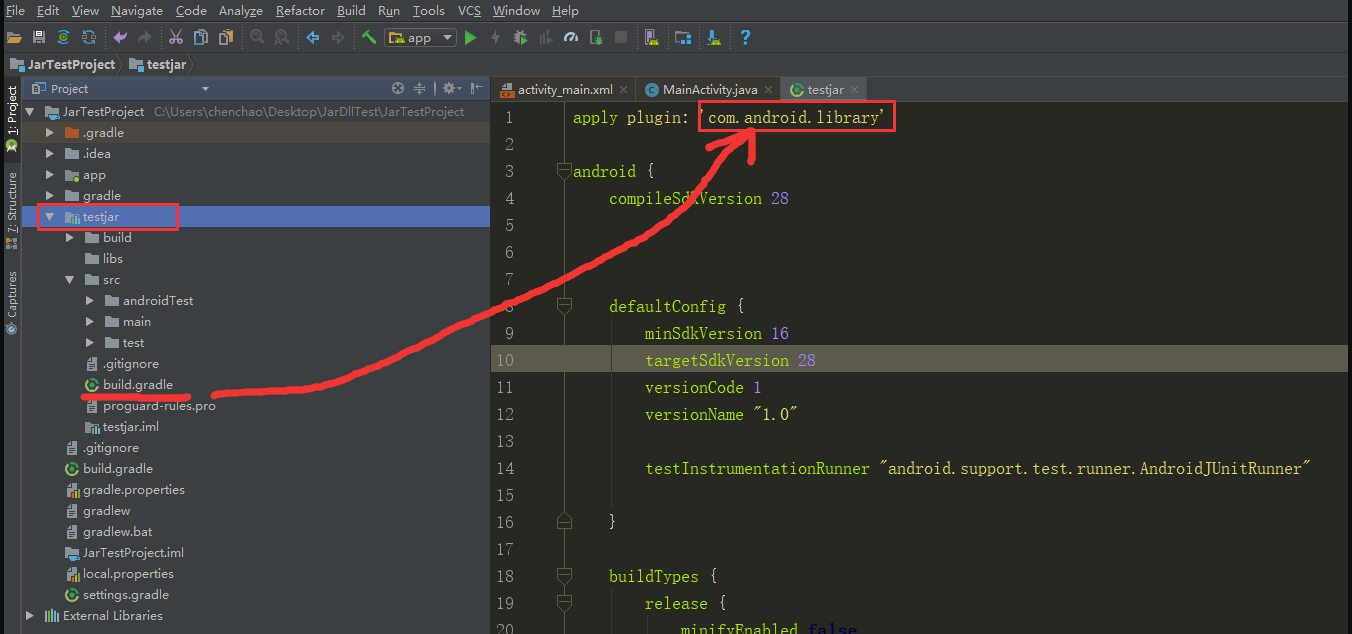Screen dimensions: 1352x634
Task: Open the Project panel gear settings
Action: tap(451, 88)
